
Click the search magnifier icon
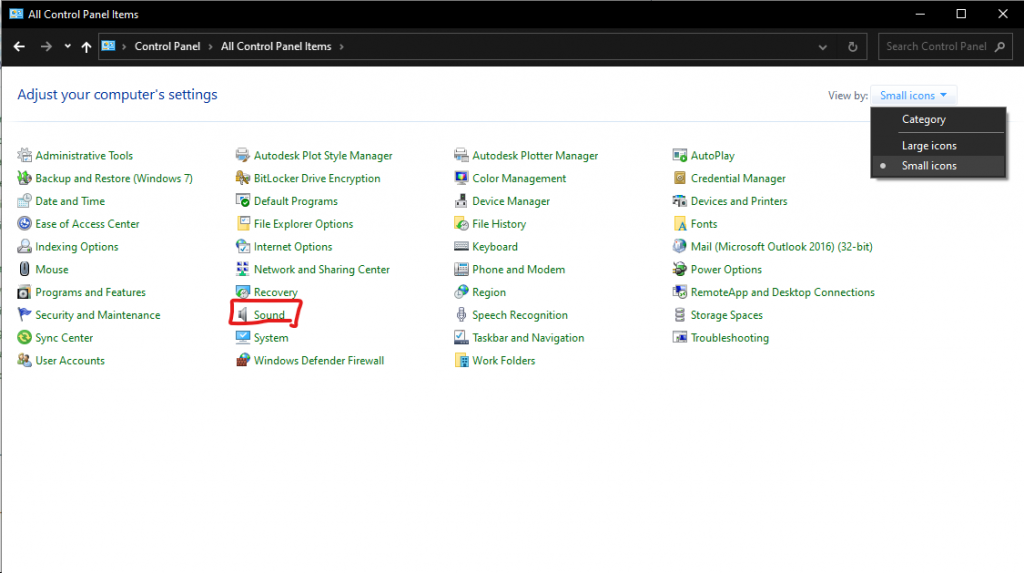1000,46
